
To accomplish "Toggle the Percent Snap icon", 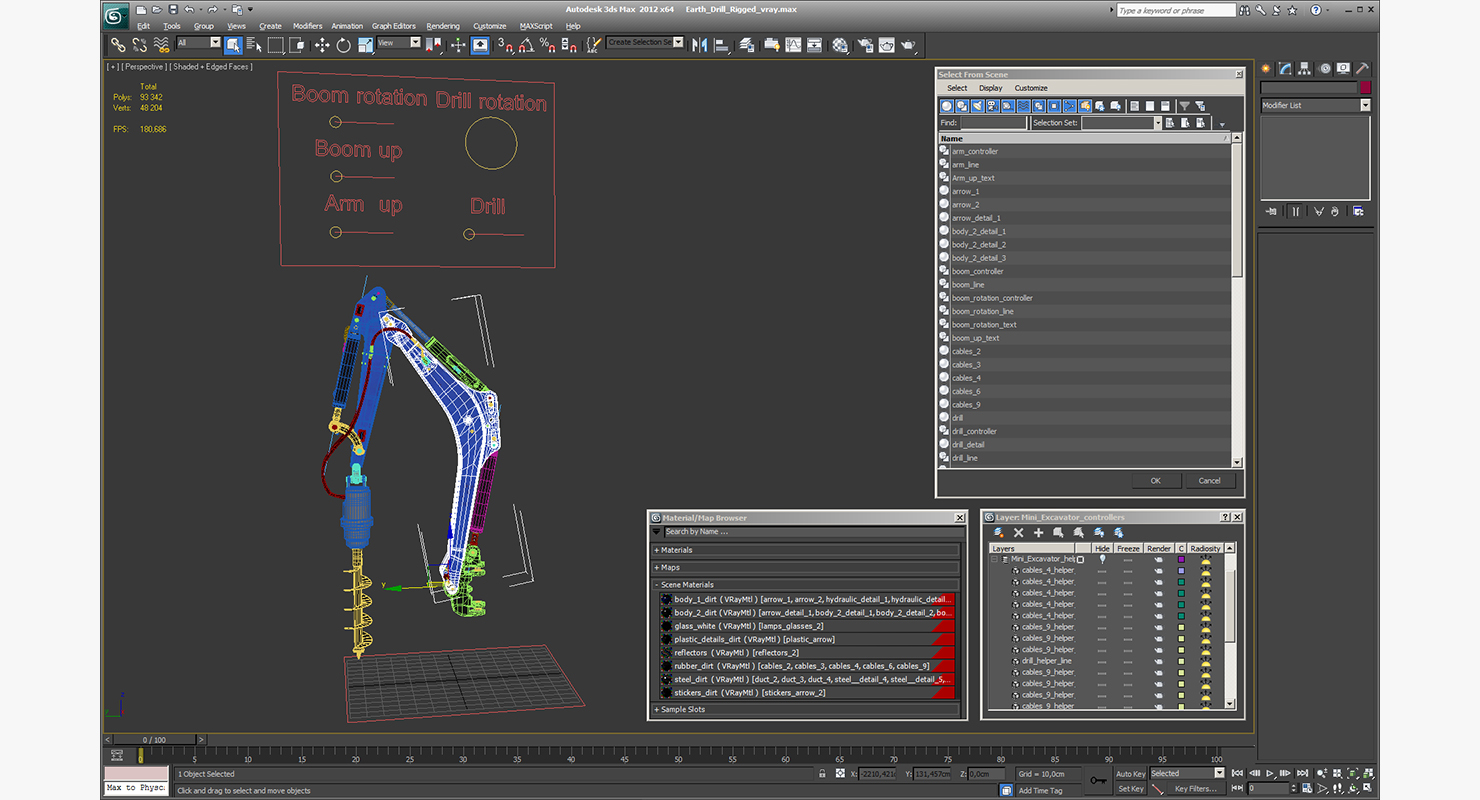I will 548,45.
